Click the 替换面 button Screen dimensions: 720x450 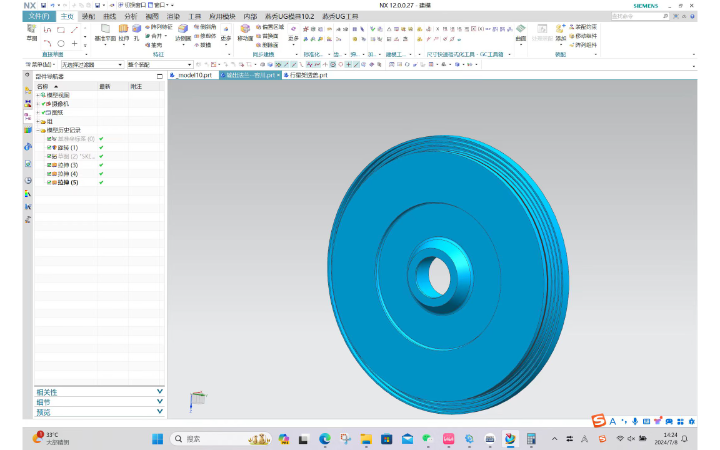[267, 36]
